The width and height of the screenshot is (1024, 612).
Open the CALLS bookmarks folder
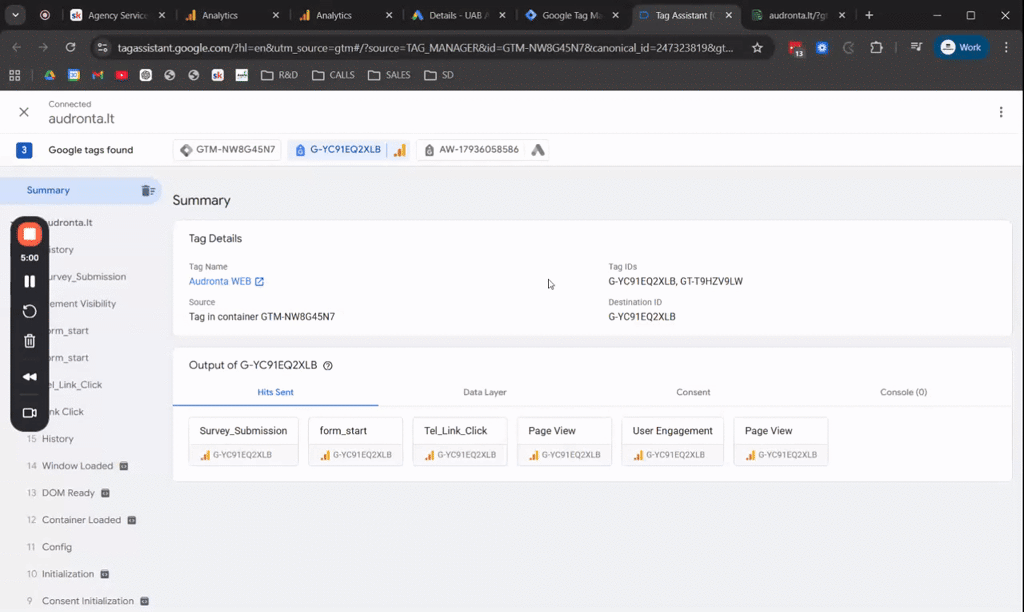[x=333, y=75]
